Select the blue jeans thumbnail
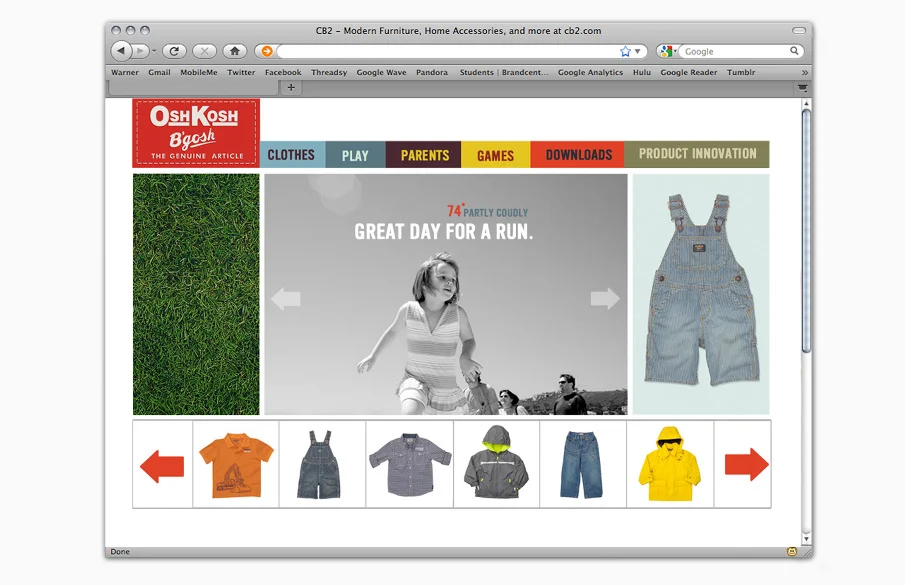 click(x=581, y=464)
